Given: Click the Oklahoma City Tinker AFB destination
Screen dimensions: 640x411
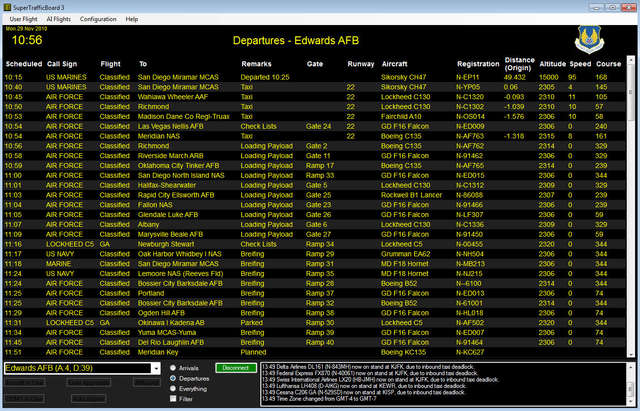Looking at the screenshot, I should tap(178, 166).
